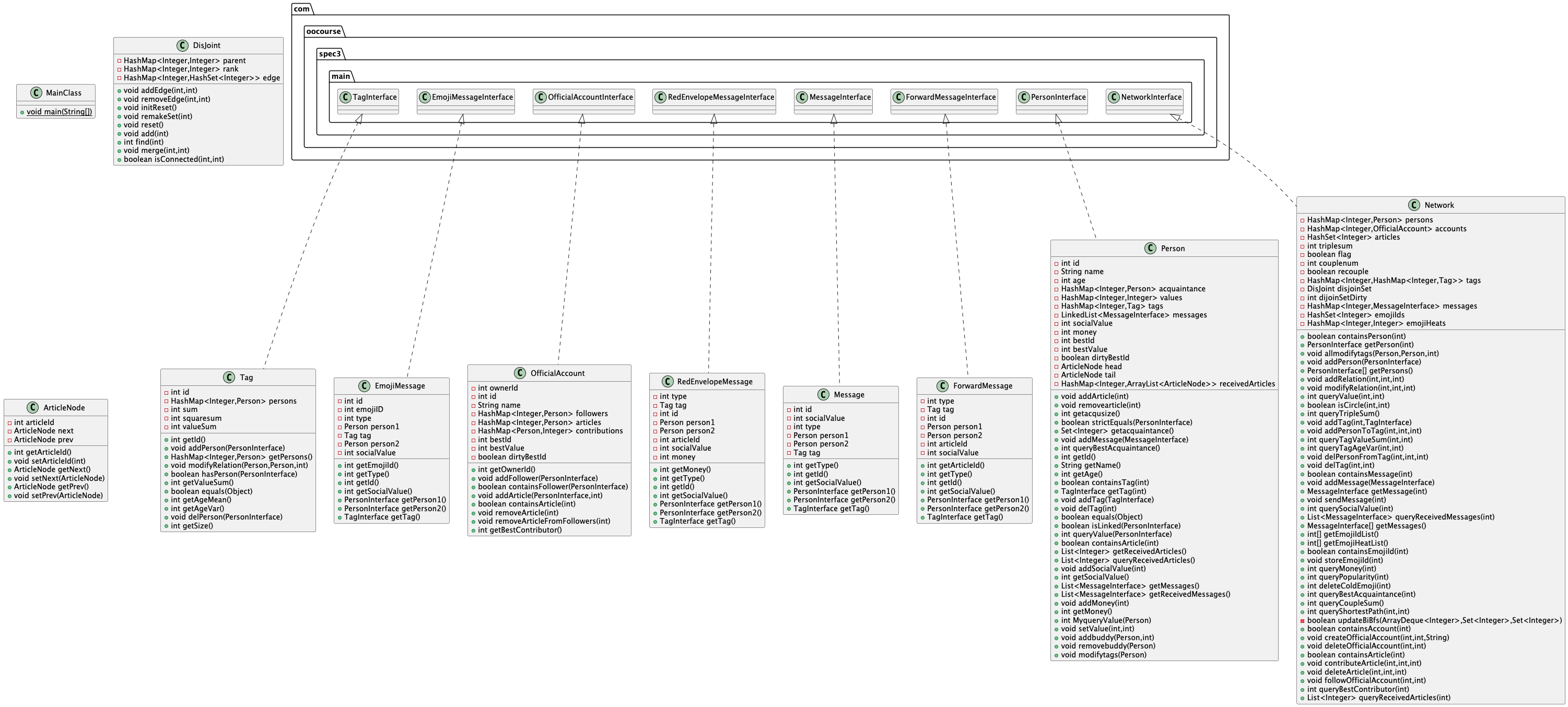The height and width of the screenshot is (707, 1568).
Task: Click the Tag class C icon
Action: click(229, 377)
